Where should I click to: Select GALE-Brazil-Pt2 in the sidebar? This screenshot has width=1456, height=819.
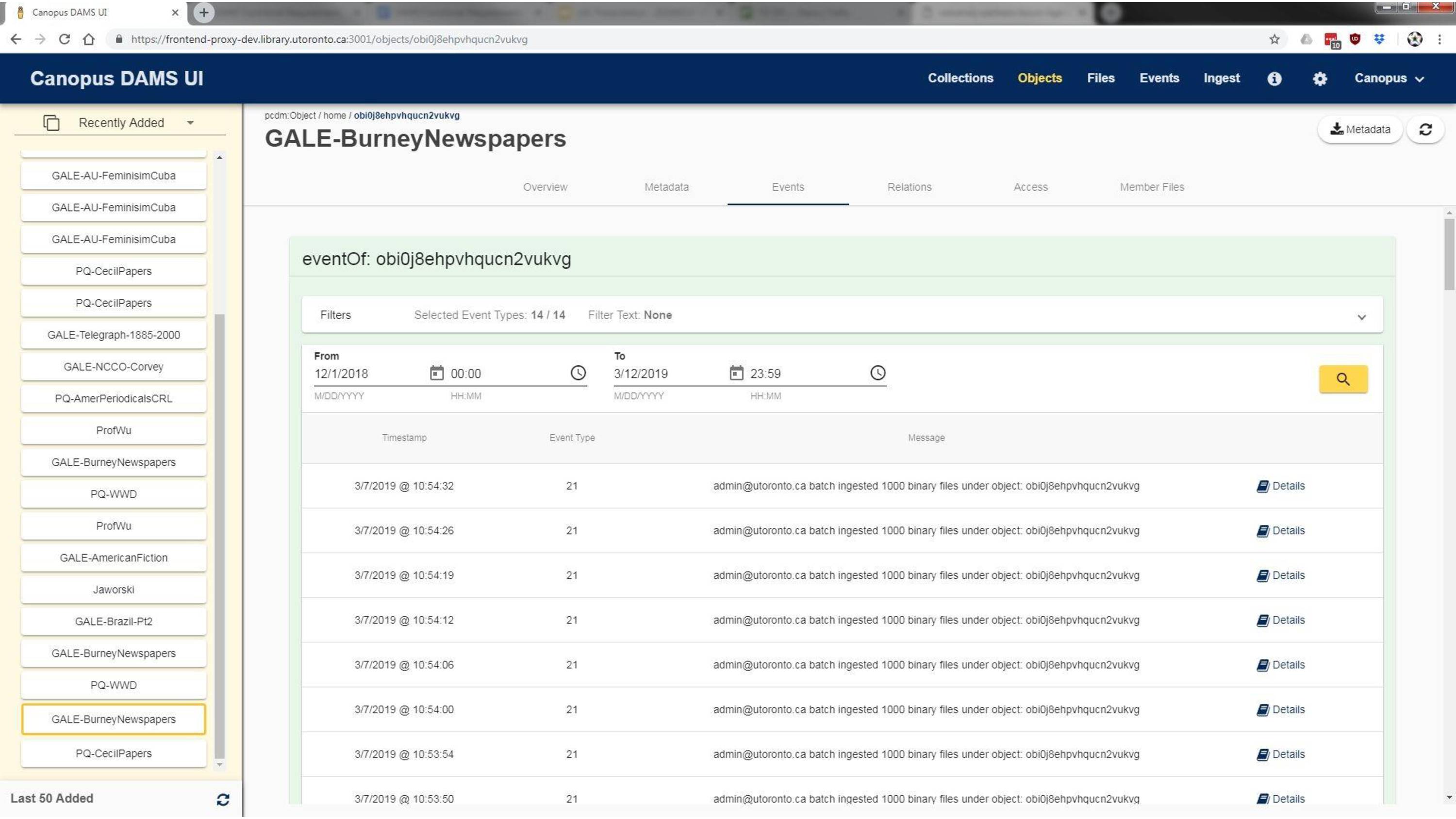click(114, 621)
